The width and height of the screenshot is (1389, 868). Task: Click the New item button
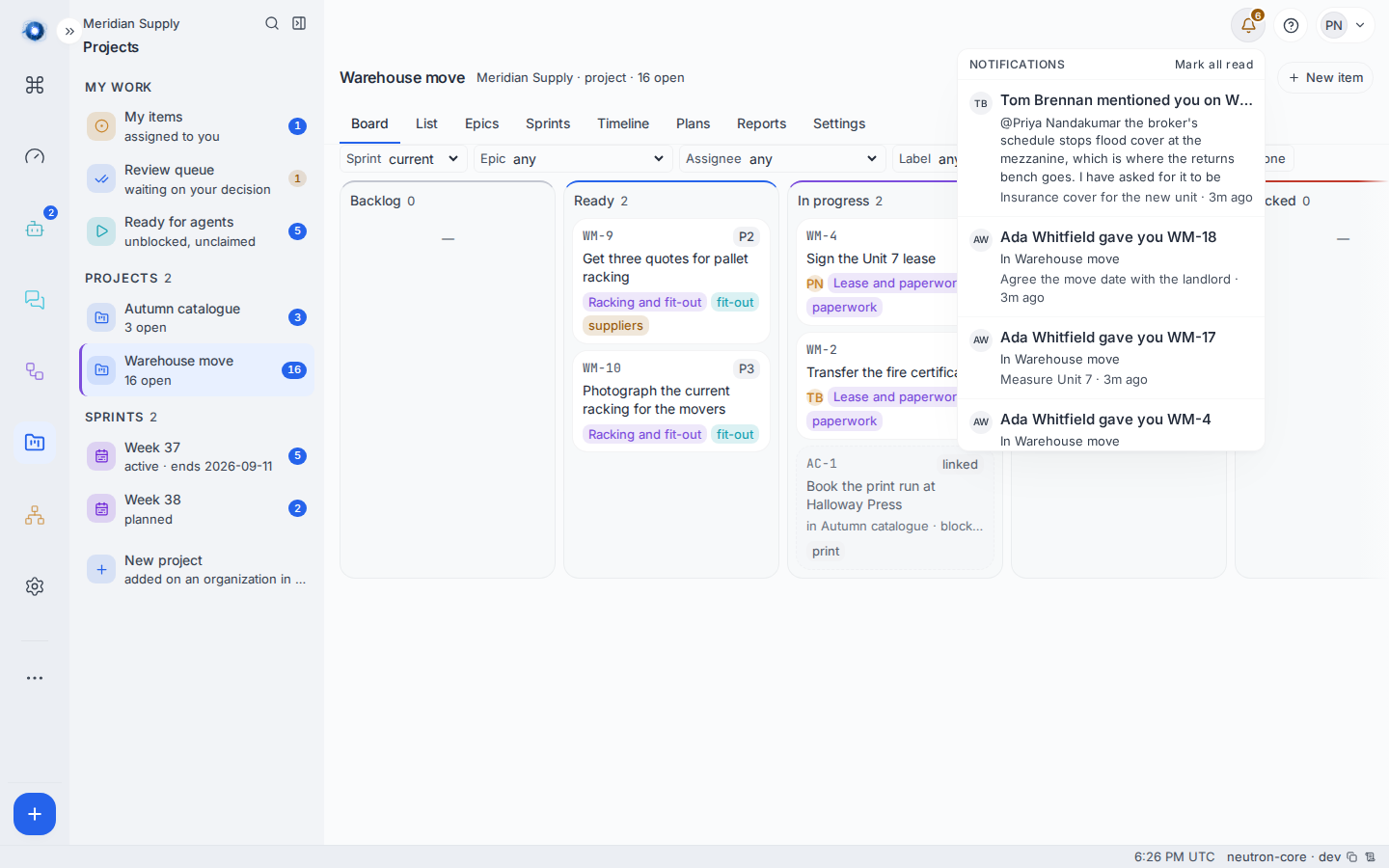(1325, 78)
